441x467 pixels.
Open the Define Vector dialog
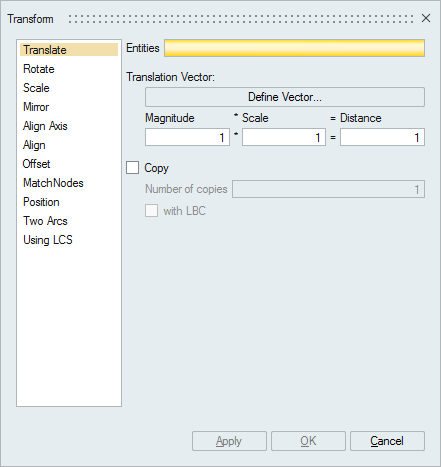click(285, 97)
